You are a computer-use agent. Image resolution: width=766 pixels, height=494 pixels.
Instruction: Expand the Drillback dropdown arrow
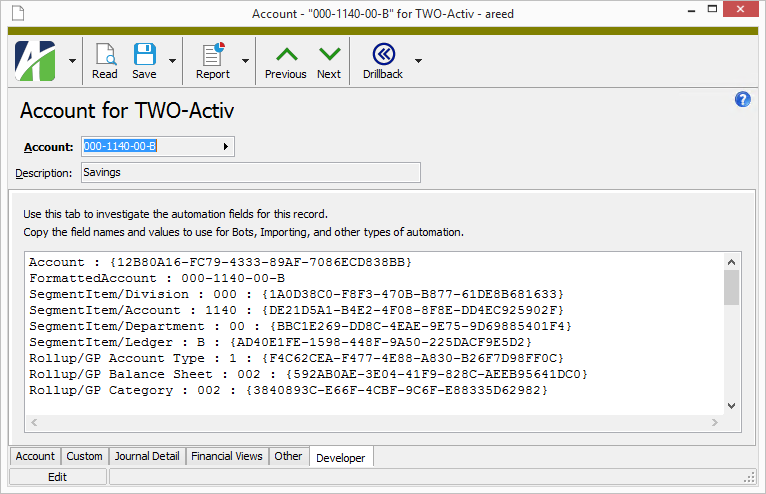click(418, 61)
